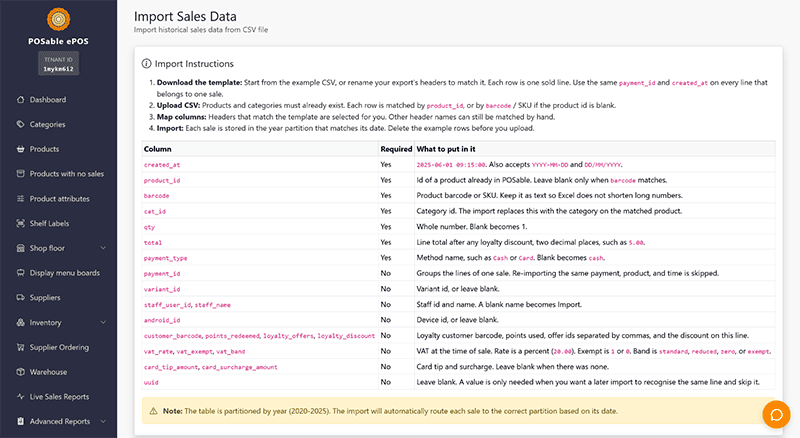Expand the Inventory submenu chevron
The width and height of the screenshot is (800, 438).
(x=103, y=322)
